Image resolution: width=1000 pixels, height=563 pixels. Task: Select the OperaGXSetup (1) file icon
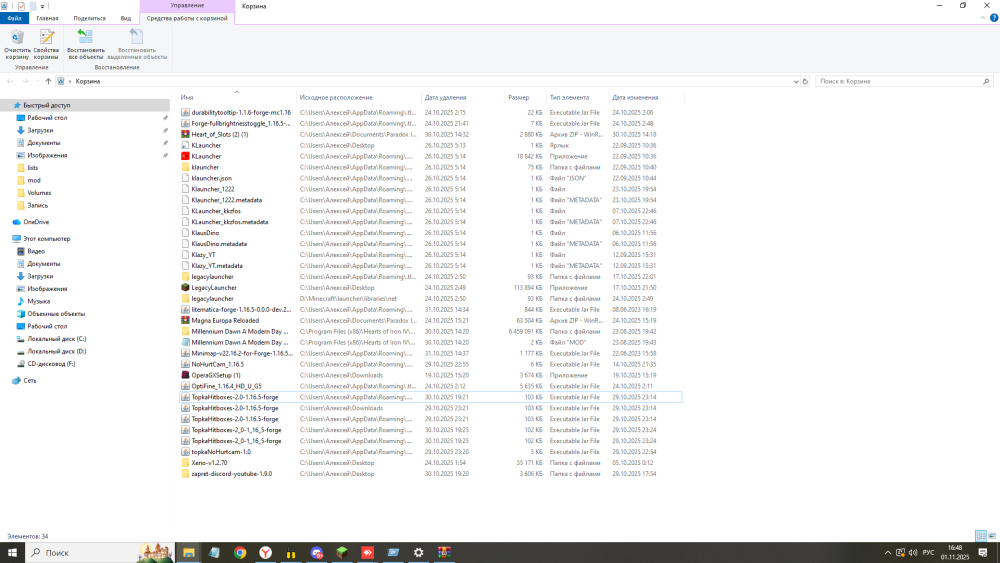(185, 375)
